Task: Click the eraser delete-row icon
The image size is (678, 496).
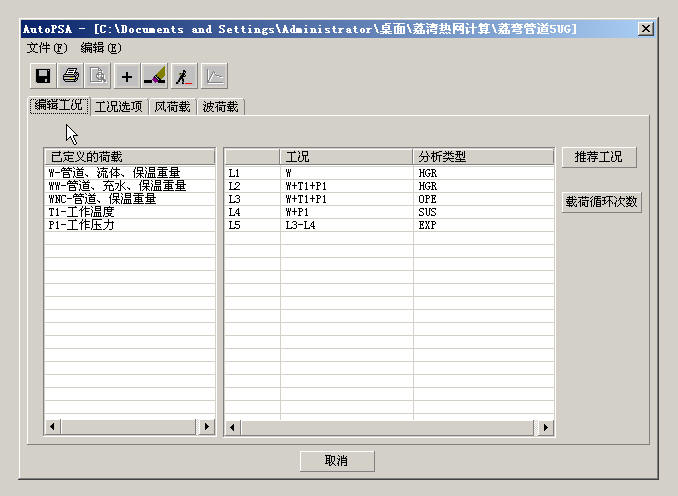Action: click(x=155, y=76)
